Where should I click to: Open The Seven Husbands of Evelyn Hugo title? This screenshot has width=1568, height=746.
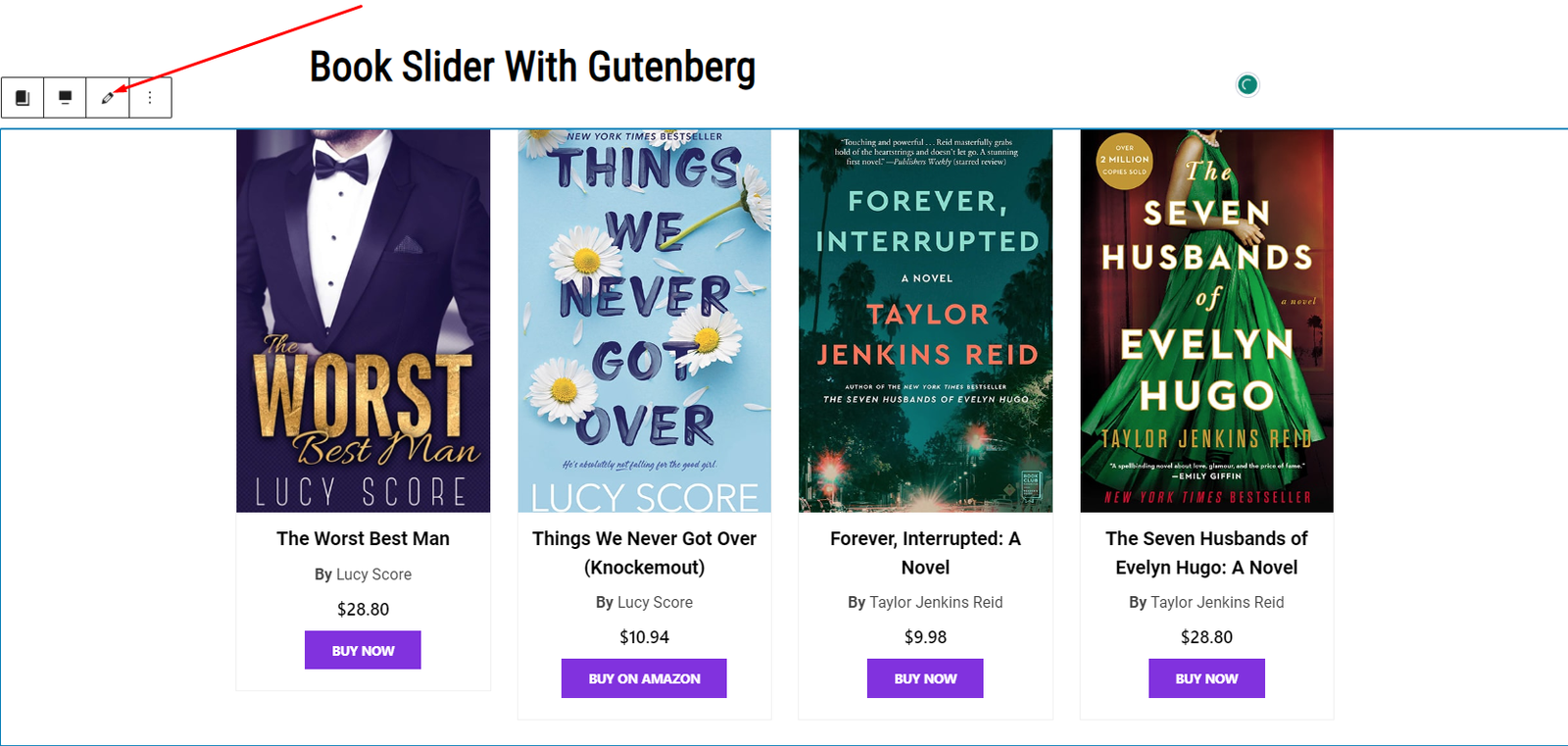1206,553
